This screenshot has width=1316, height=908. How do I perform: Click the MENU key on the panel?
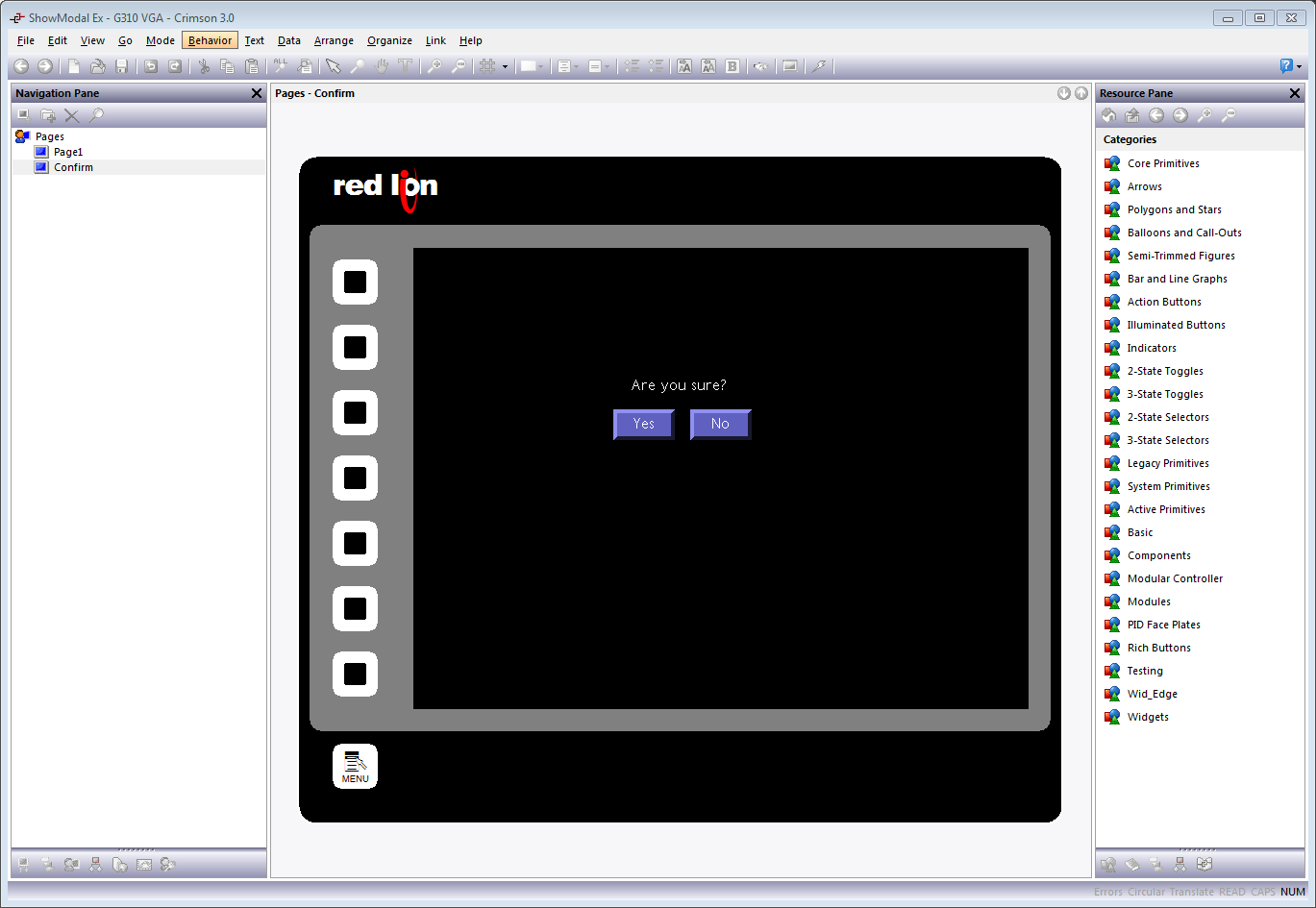(355, 766)
